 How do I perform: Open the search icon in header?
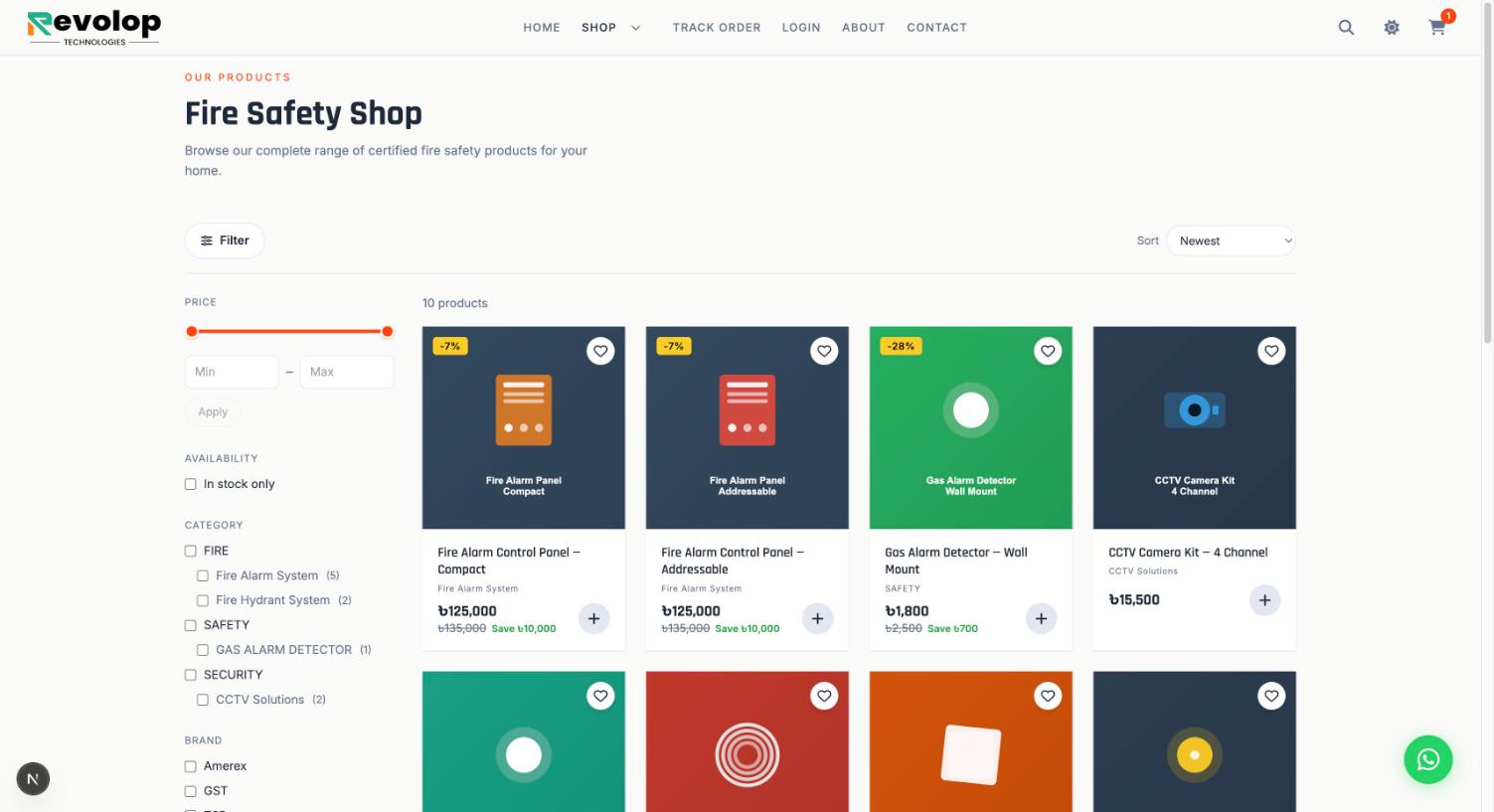click(x=1346, y=28)
